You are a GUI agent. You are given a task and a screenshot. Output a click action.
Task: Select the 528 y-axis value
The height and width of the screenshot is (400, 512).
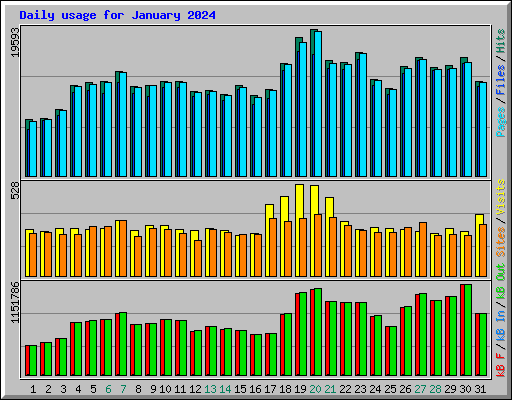tap(15, 191)
